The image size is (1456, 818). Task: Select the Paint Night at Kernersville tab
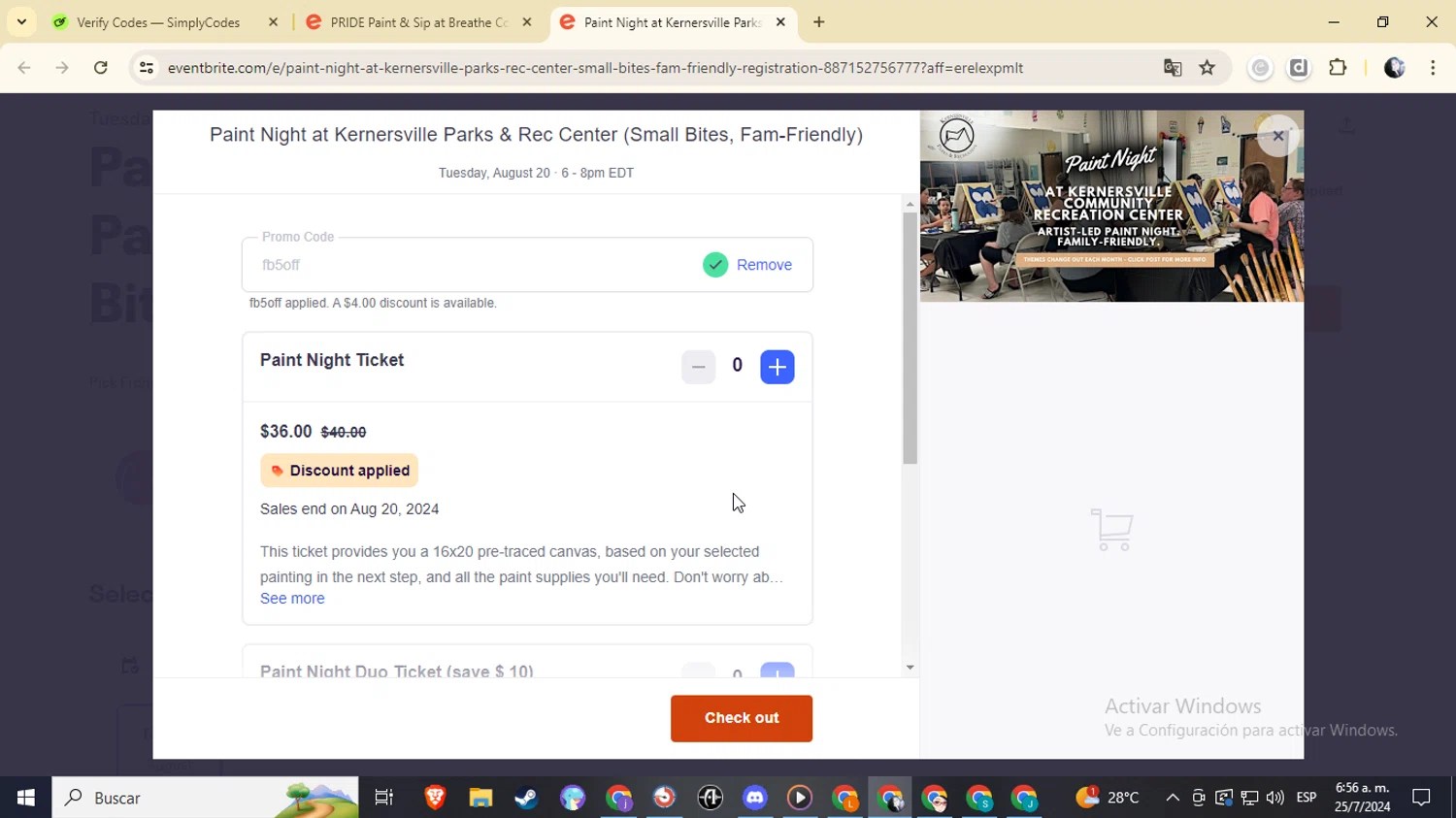(673, 22)
